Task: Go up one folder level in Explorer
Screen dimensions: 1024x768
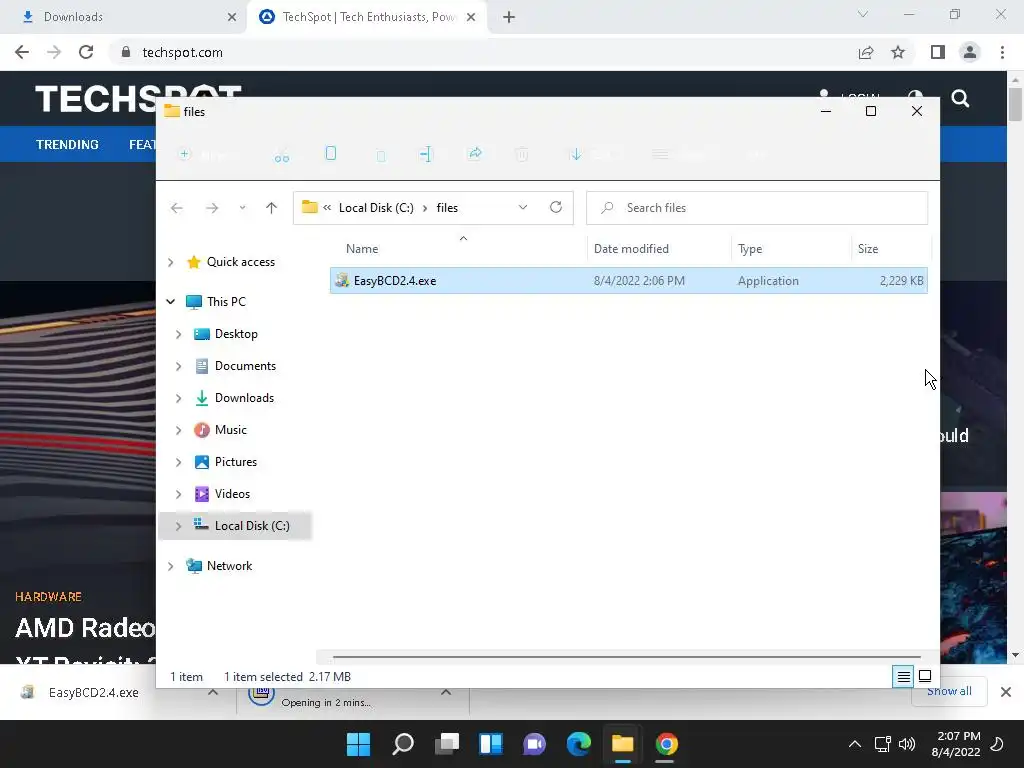Action: coord(272,208)
